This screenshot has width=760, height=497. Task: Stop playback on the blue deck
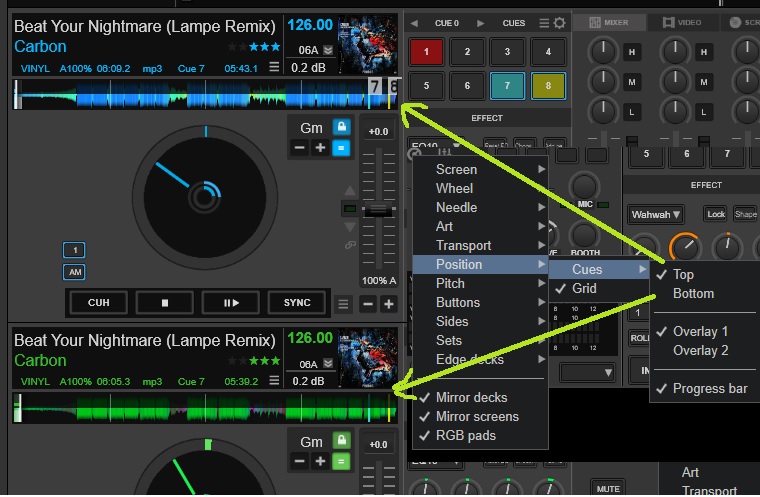coord(165,303)
